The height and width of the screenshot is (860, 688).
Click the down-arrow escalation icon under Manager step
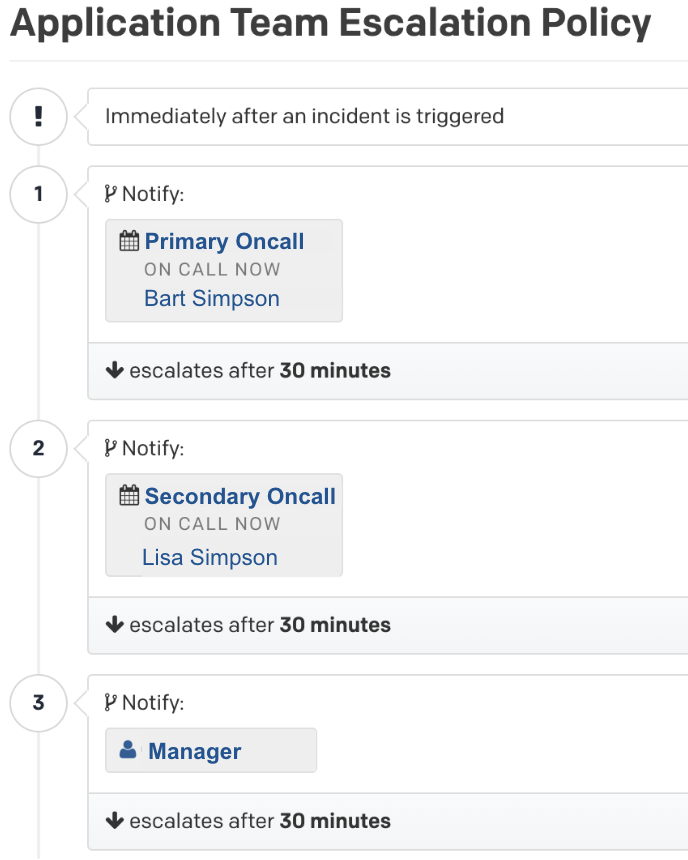tap(114, 821)
